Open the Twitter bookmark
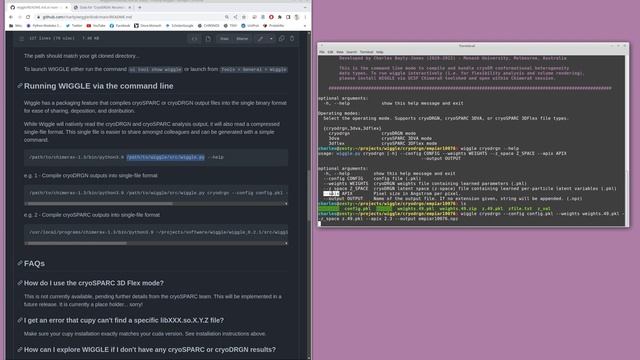Image resolution: width=640 pixels, height=360 pixels. (x=74, y=26)
